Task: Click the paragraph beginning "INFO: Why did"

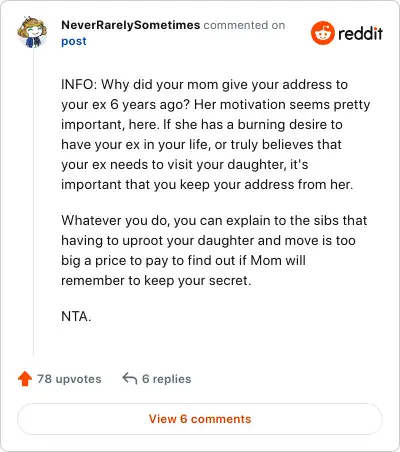Action: (x=216, y=134)
